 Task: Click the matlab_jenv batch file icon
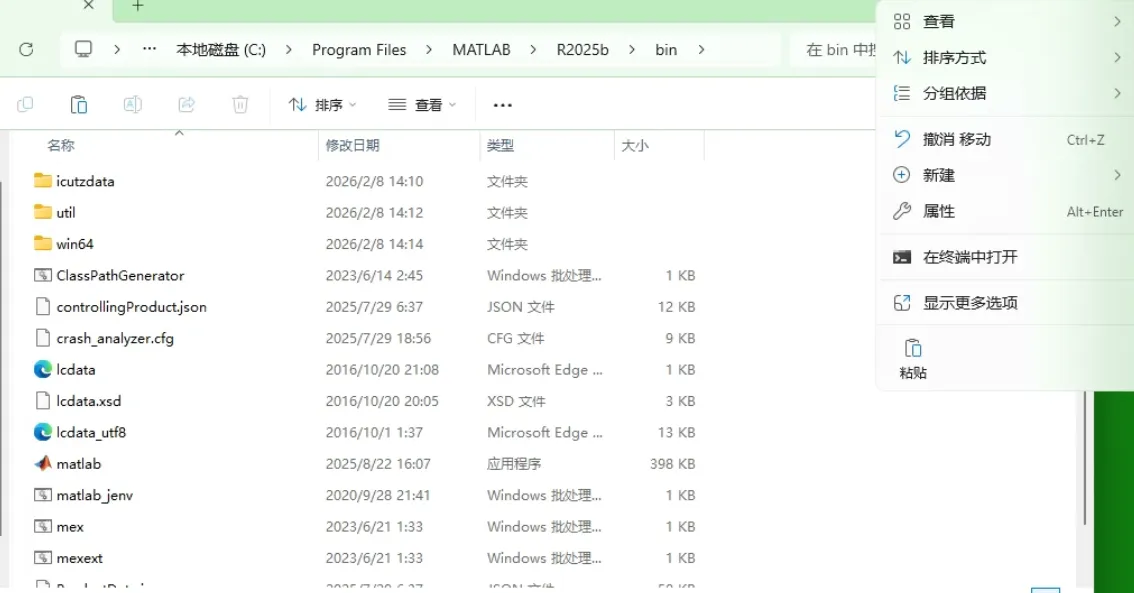43,495
